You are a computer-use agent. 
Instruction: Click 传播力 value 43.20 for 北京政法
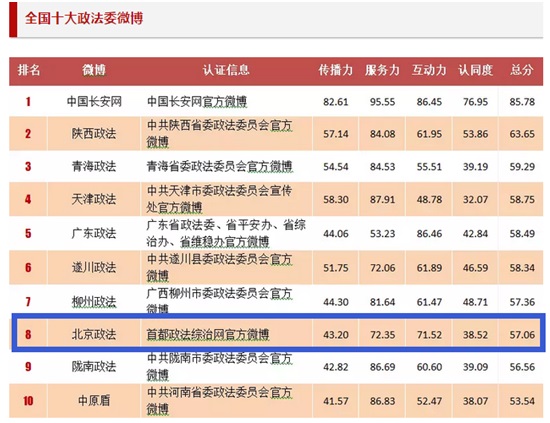336,335
